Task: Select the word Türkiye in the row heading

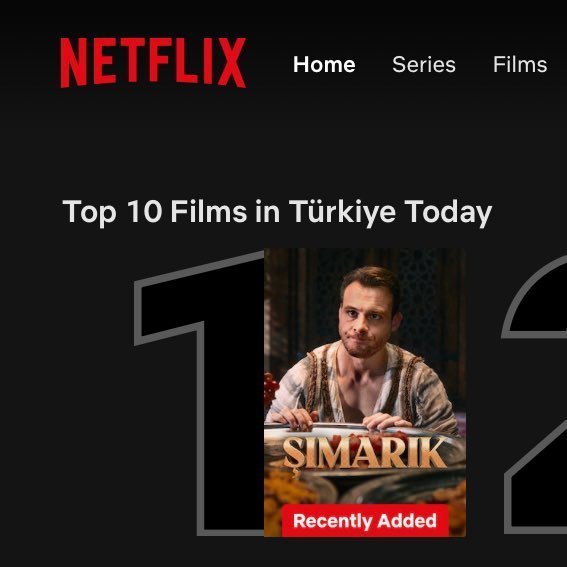Action: [342, 212]
